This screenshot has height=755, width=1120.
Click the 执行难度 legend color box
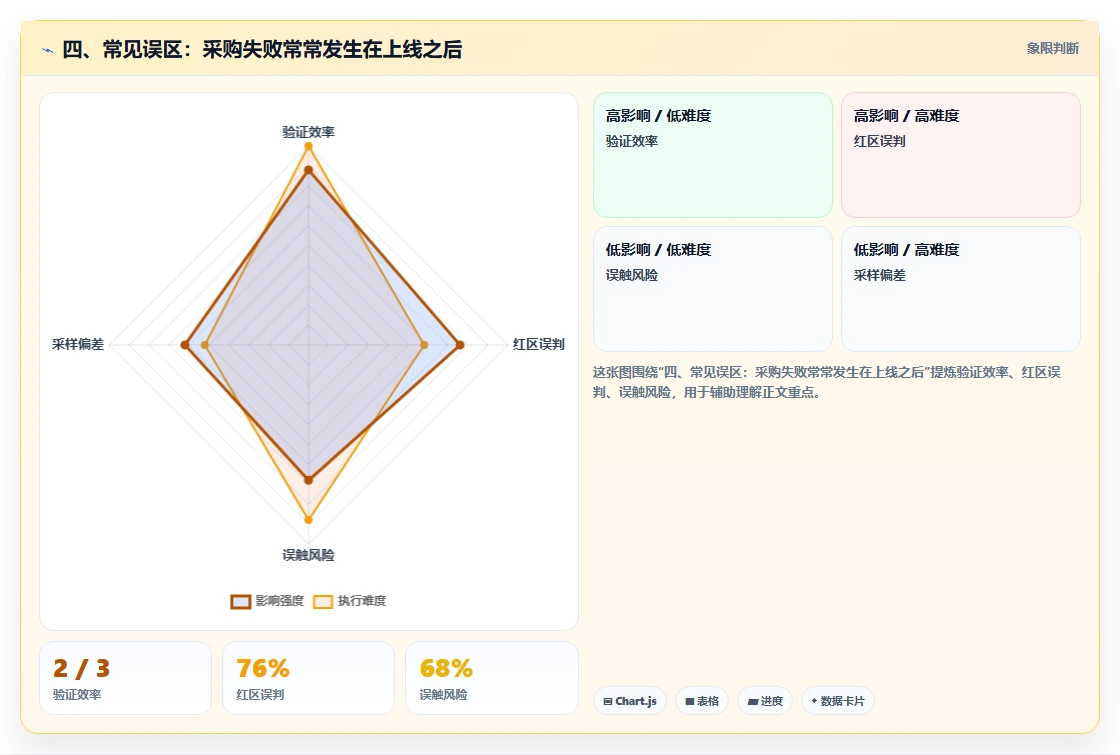(323, 601)
